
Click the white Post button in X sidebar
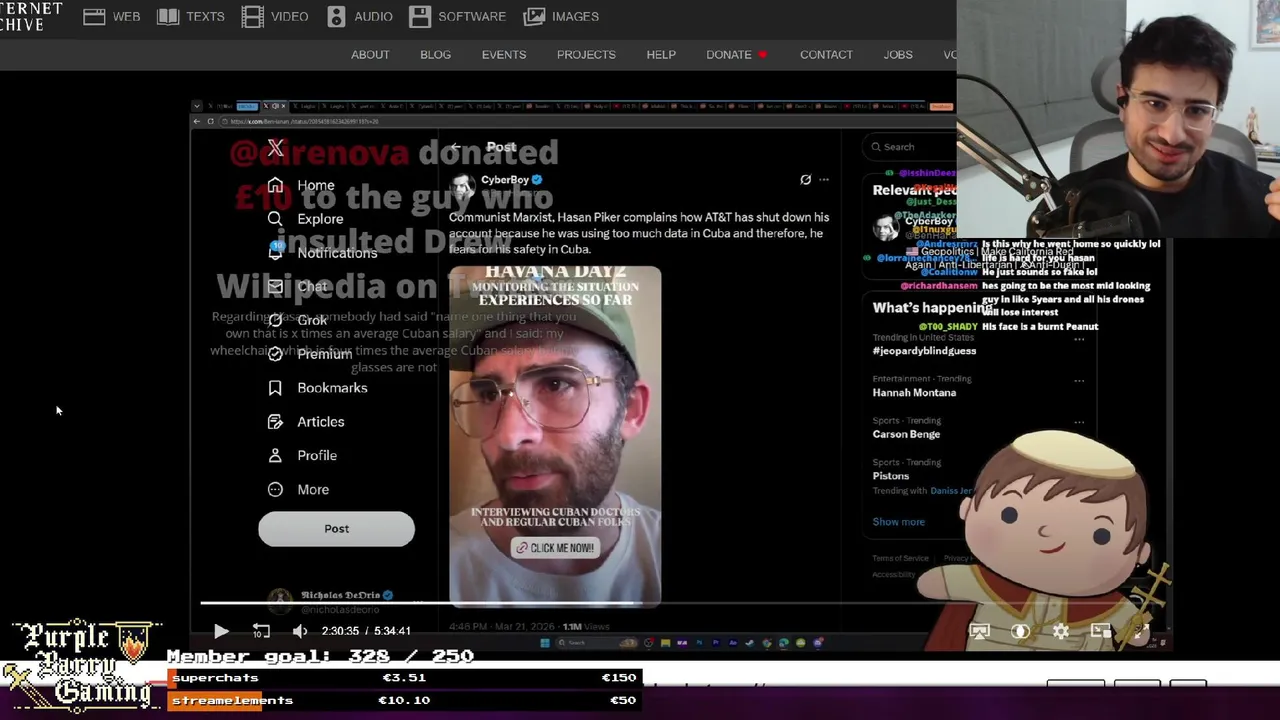(x=336, y=529)
